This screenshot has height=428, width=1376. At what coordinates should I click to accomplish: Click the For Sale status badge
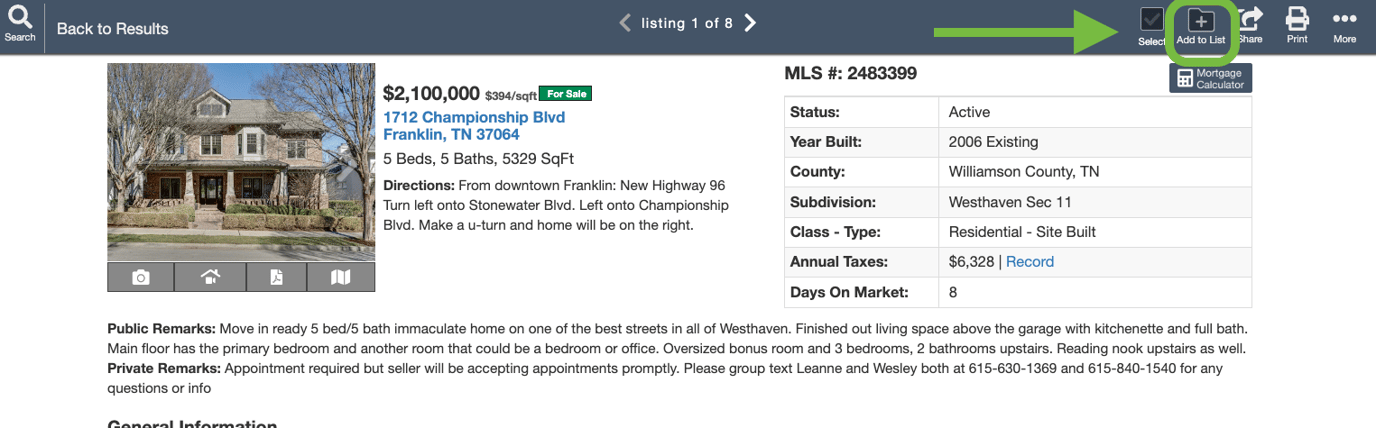coord(565,94)
